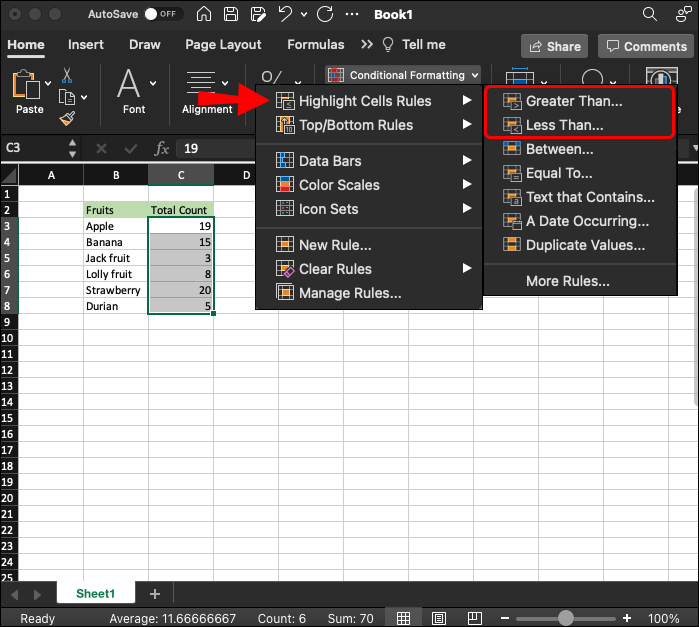Open the Insert ribbon tab
Screen dimensions: 699x627
(x=86, y=45)
